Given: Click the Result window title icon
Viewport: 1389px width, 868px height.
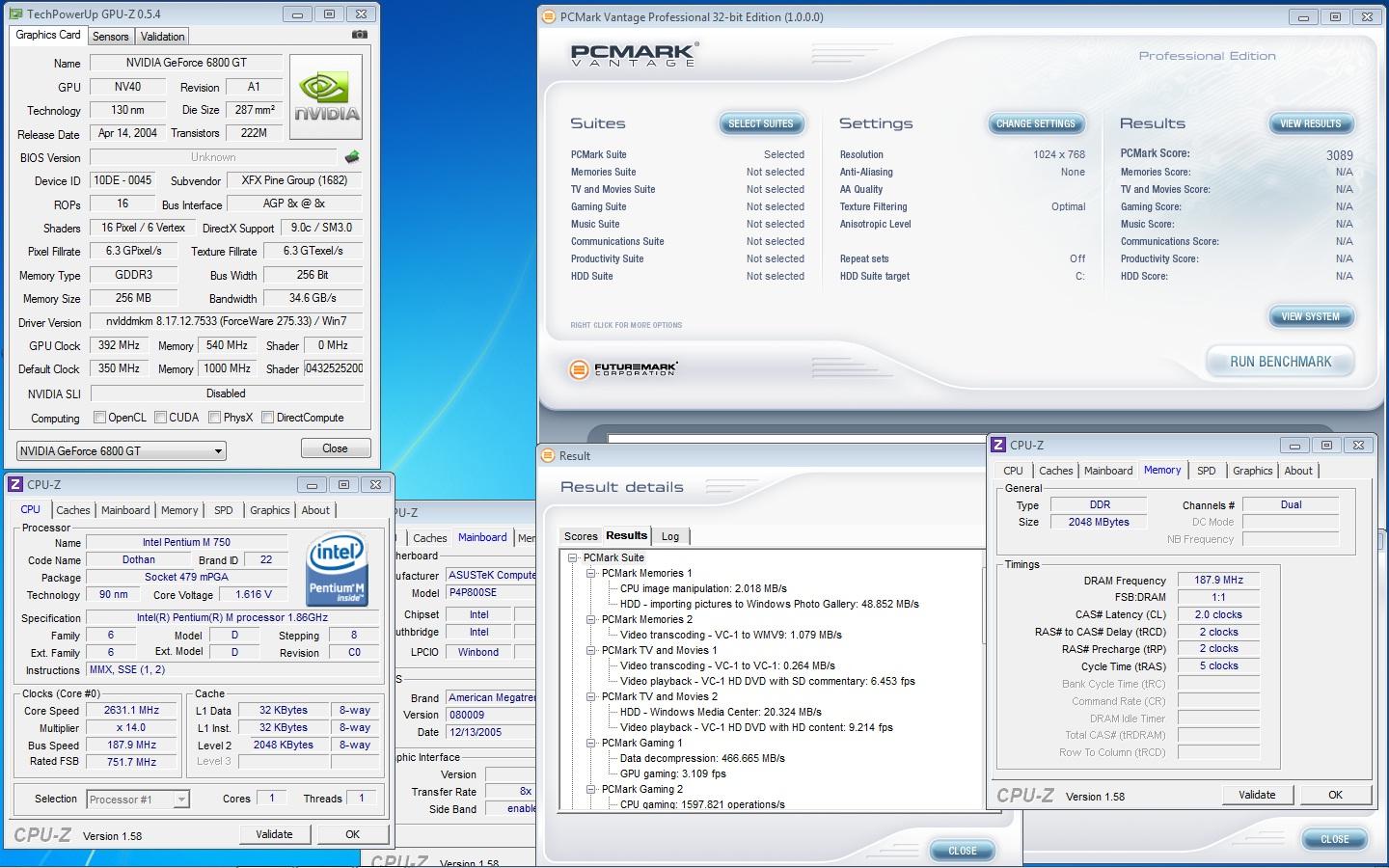Looking at the screenshot, I should click(x=548, y=455).
